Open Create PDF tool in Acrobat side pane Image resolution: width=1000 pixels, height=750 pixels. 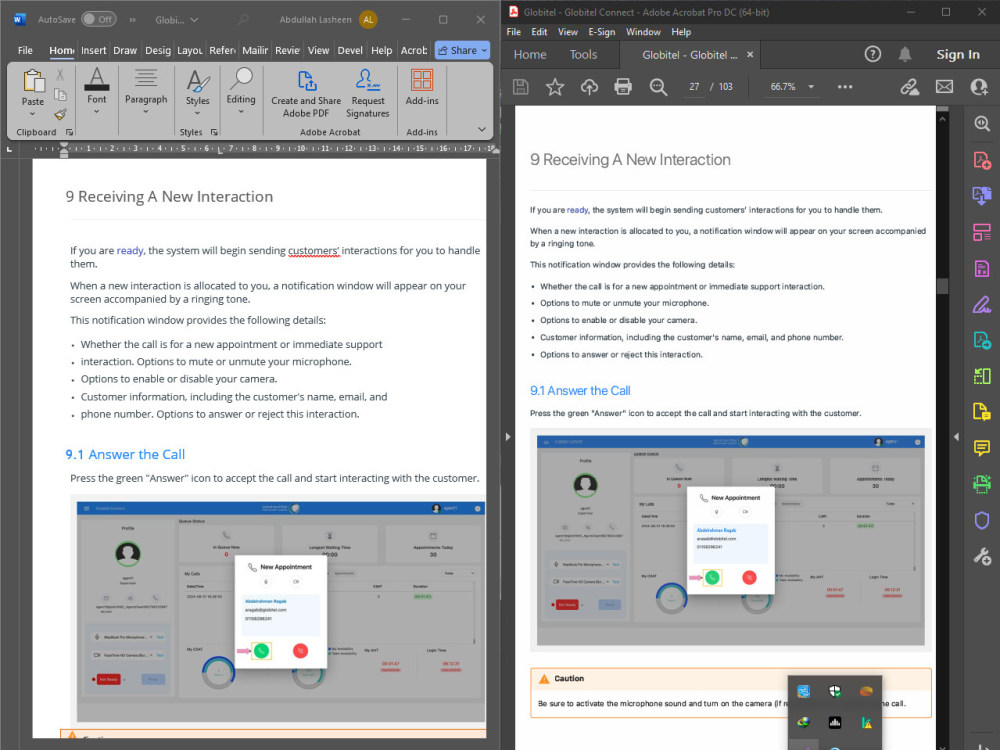tap(982, 159)
